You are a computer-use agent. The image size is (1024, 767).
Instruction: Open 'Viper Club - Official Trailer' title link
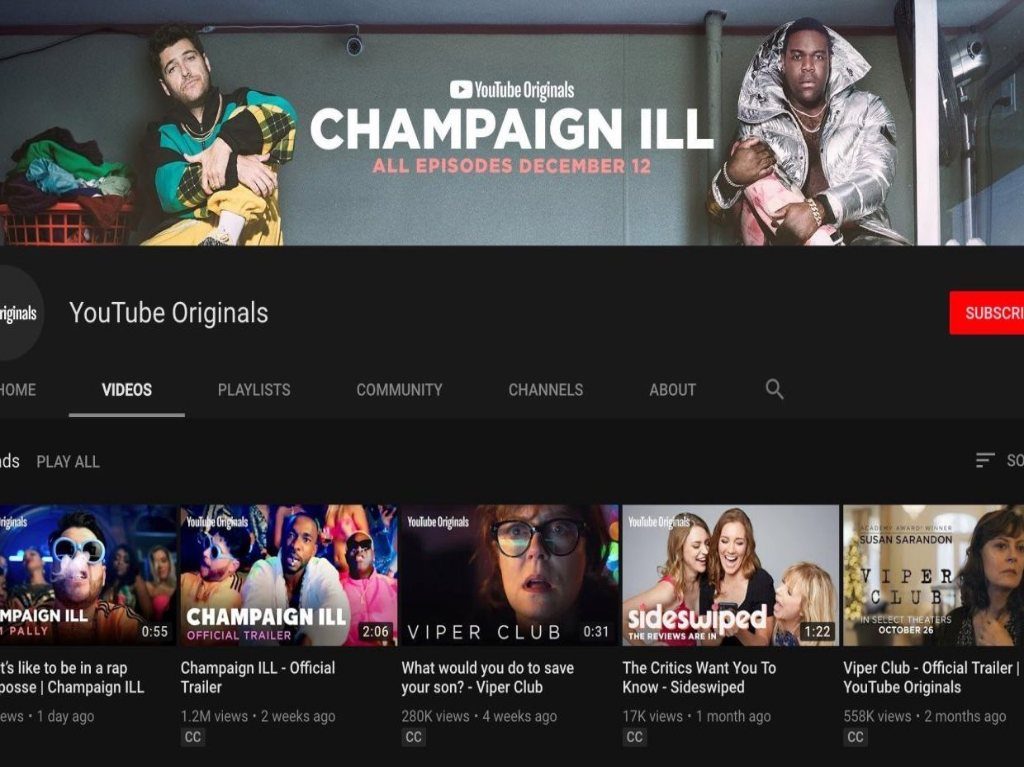click(932, 677)
